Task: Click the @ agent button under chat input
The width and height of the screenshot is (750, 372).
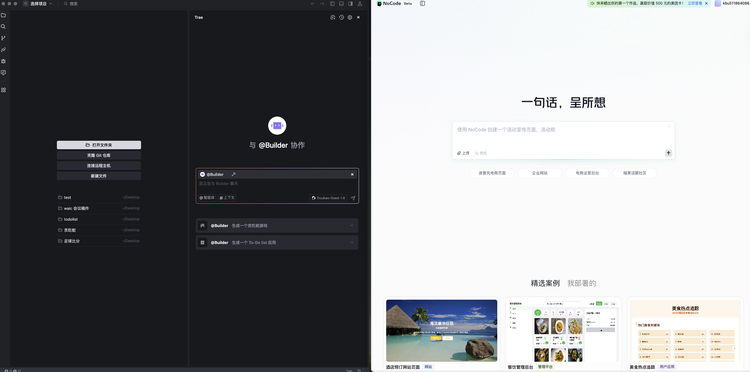Action: click(207, 197)
